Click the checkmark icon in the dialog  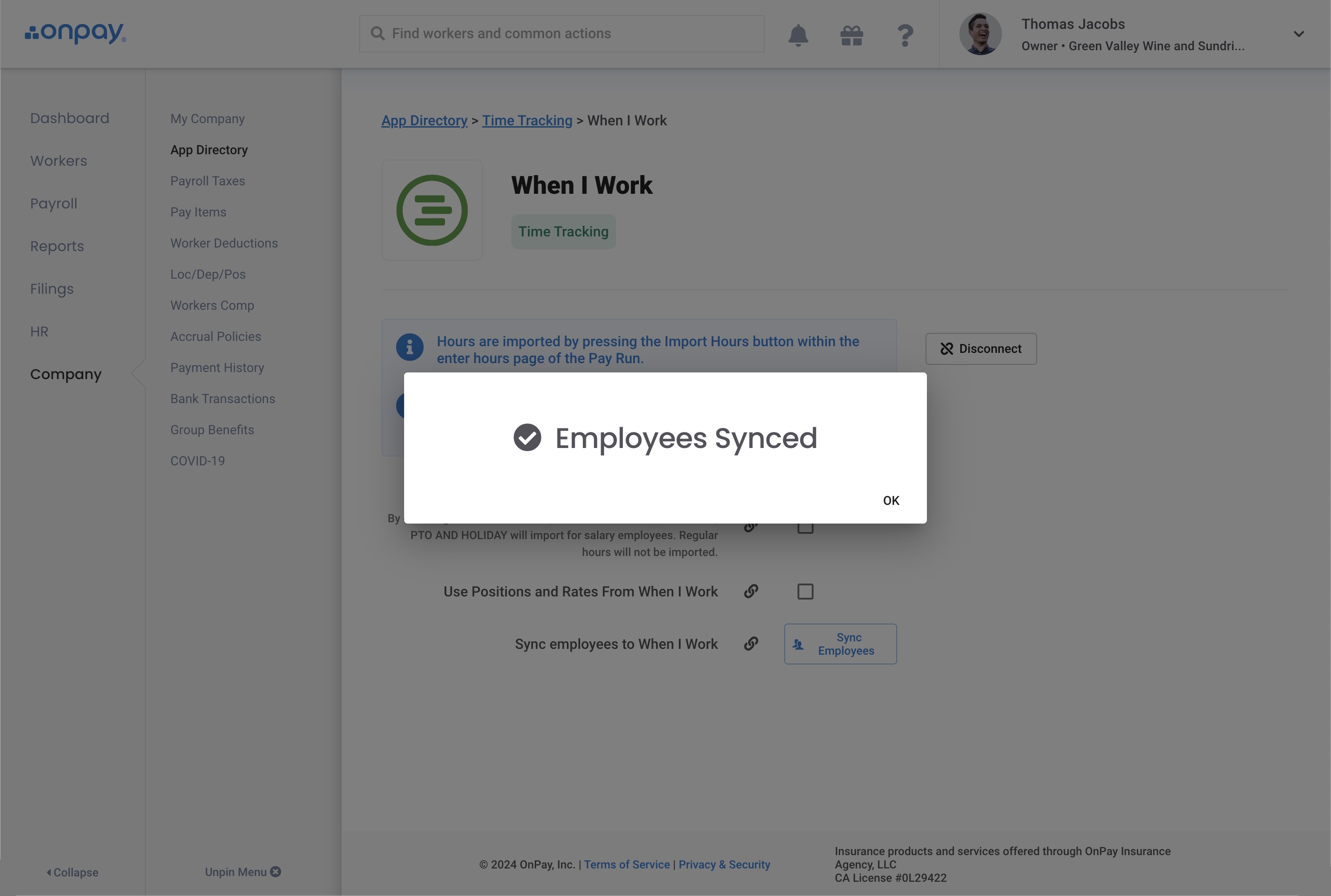pyautogui.click(x=527, y=438)
